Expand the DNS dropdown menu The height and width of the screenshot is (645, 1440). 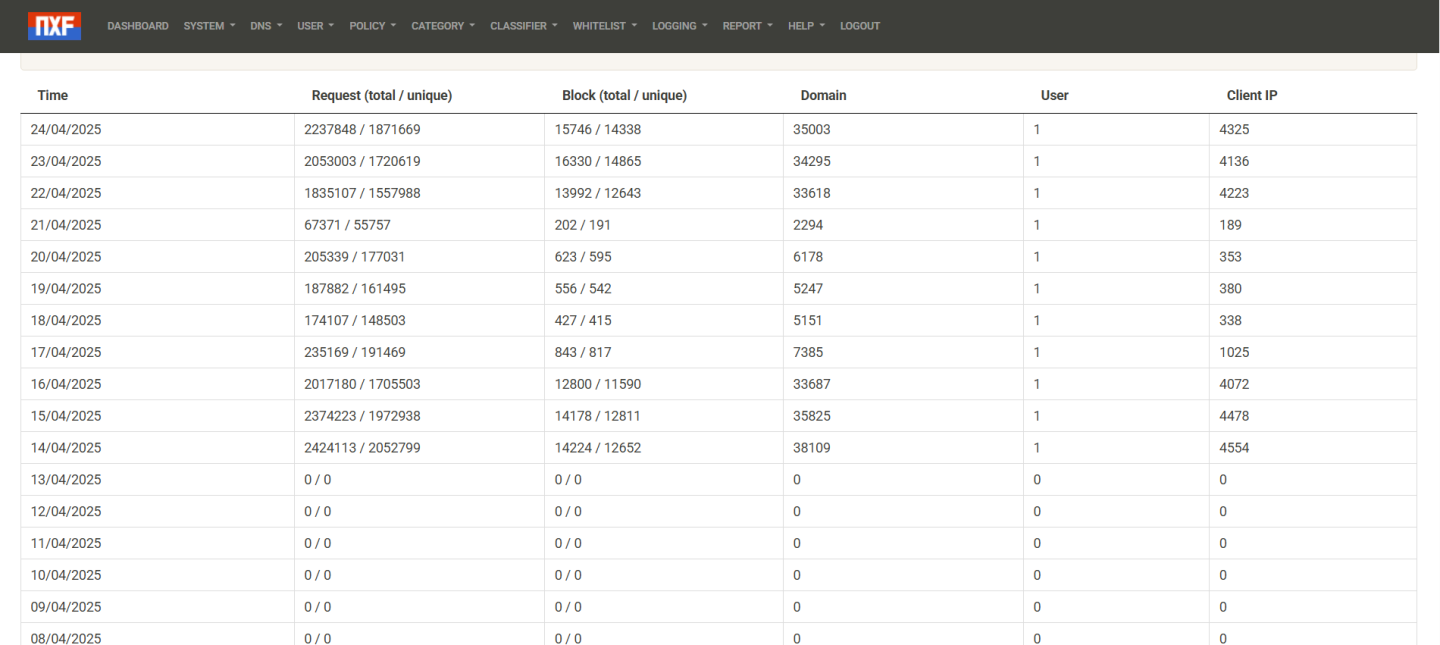point(266,26)
